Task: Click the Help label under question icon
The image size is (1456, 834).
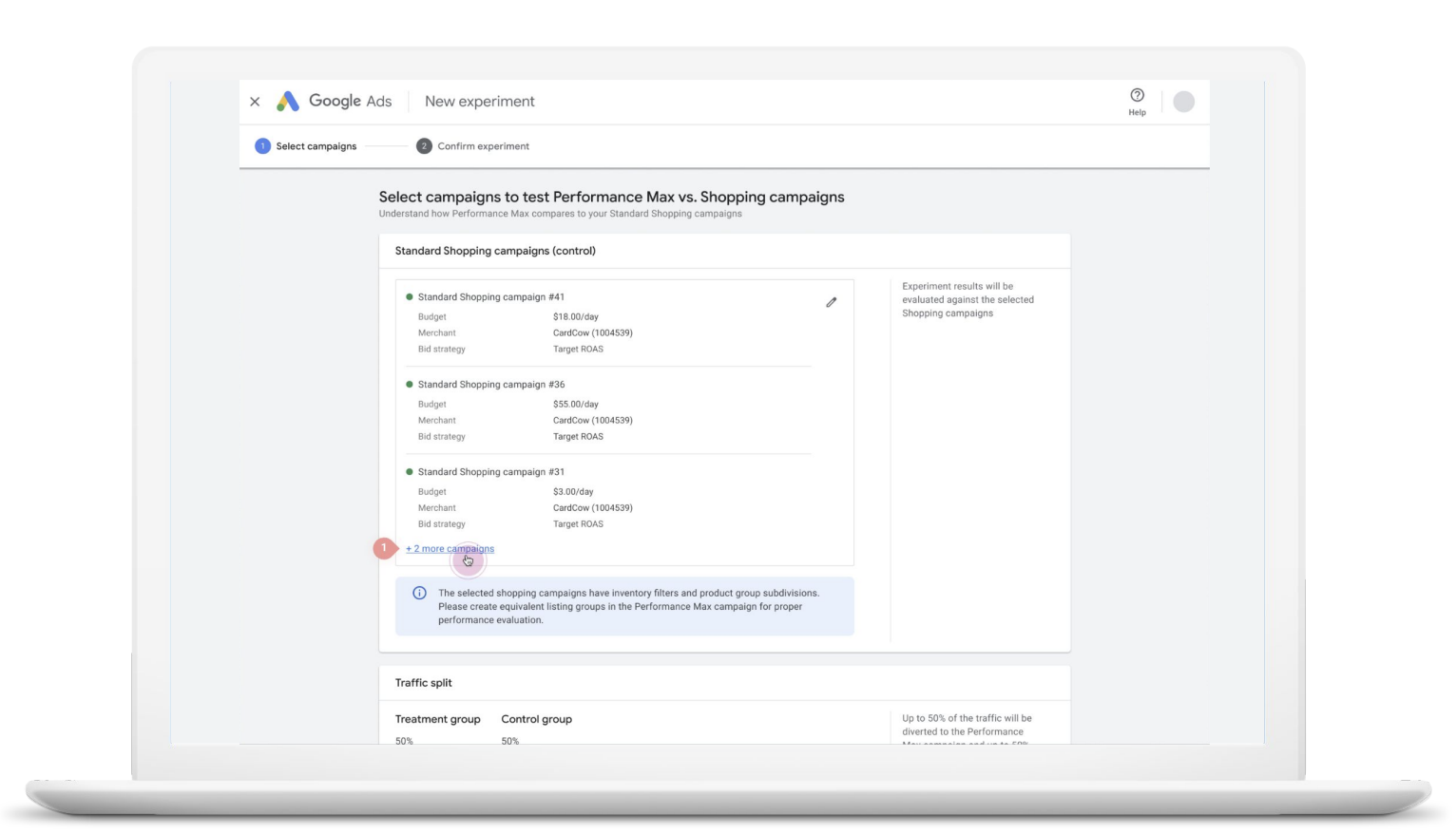Action: (x=1137, y=112)
